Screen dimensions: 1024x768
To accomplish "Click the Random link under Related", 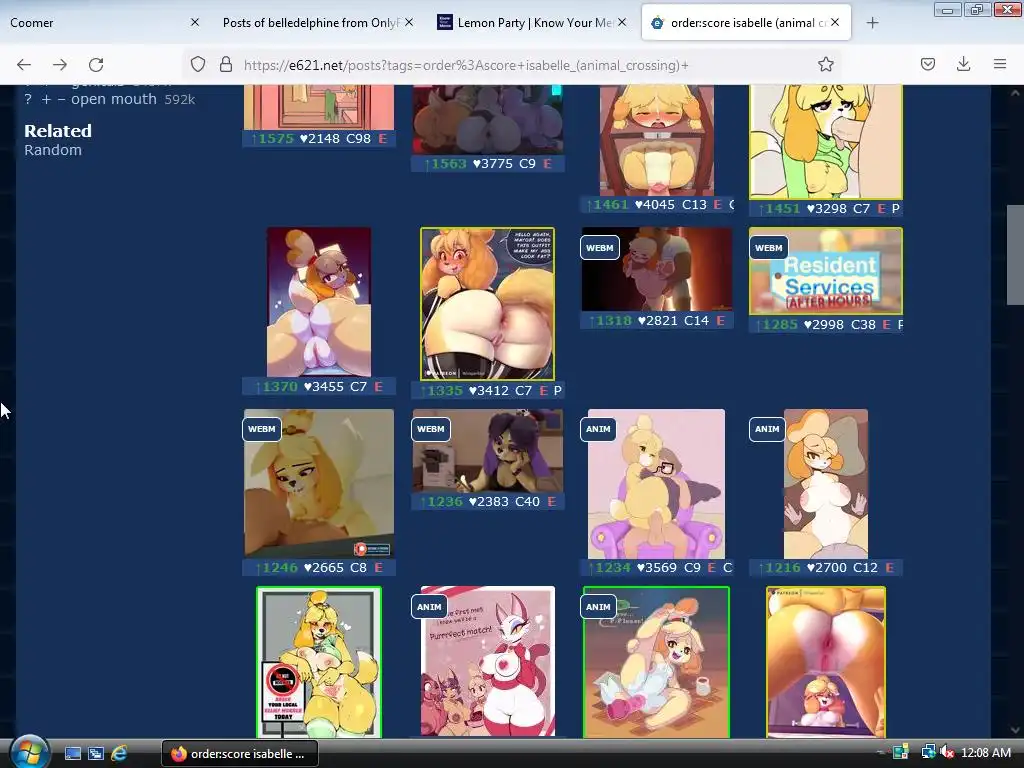I will click(53, 150).
